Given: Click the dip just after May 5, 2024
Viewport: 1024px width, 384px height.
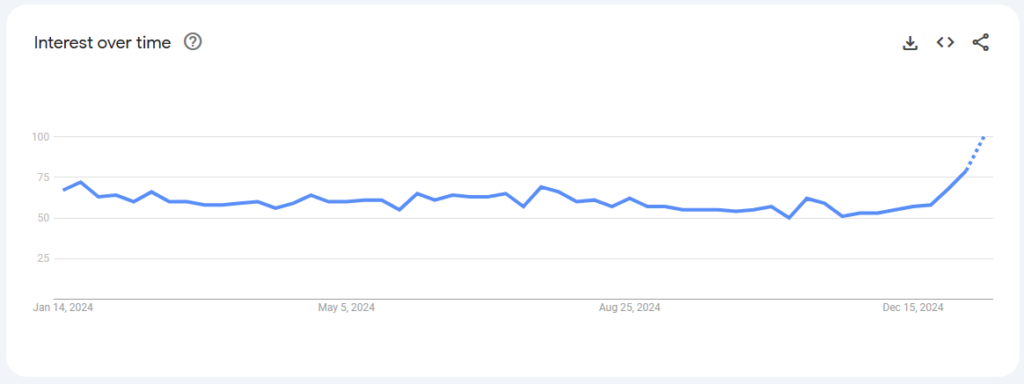Looking at the screenshot, I should pyautogui.click(x=400, y=210).
